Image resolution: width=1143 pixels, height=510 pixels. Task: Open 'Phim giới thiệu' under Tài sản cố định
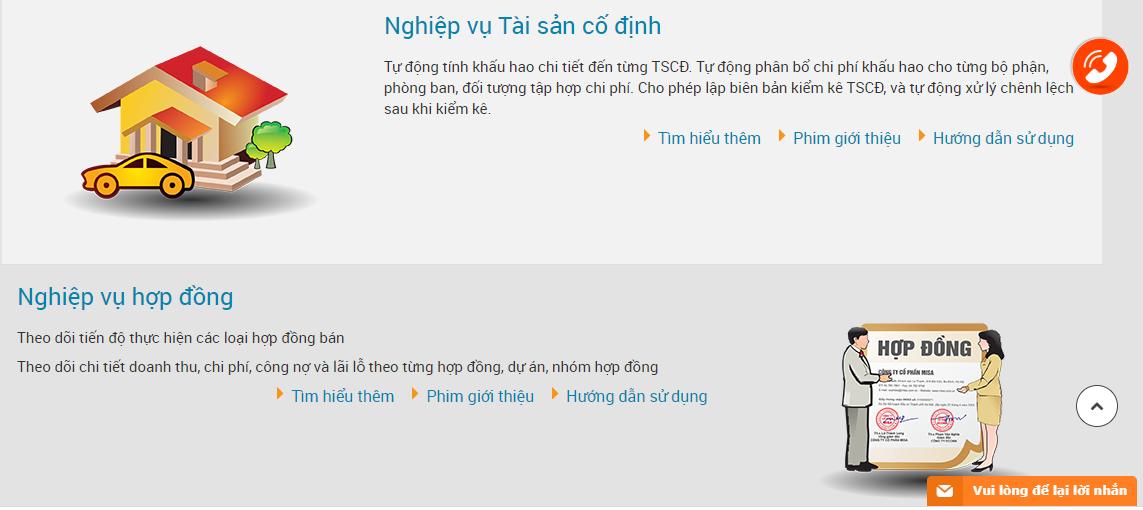coord(846,138)
